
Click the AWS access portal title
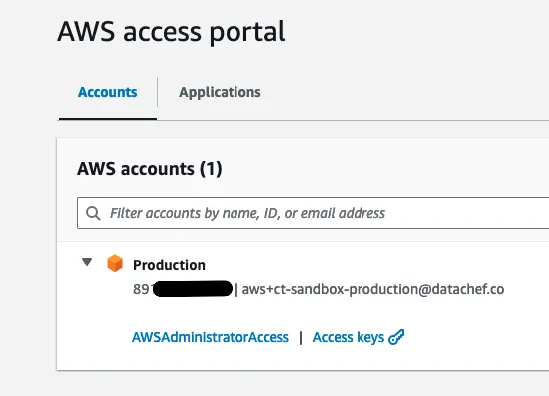(171, 32)
